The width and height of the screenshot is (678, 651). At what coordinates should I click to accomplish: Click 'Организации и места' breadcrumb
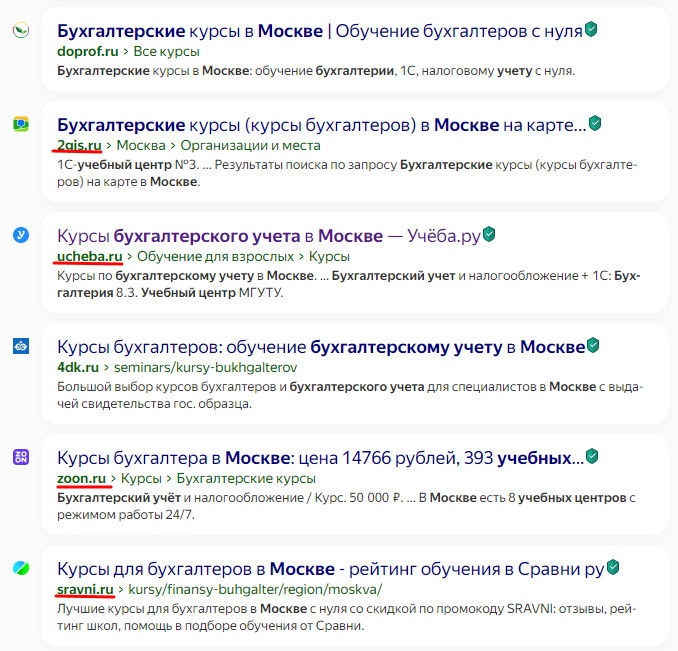[x=250, y=145]
